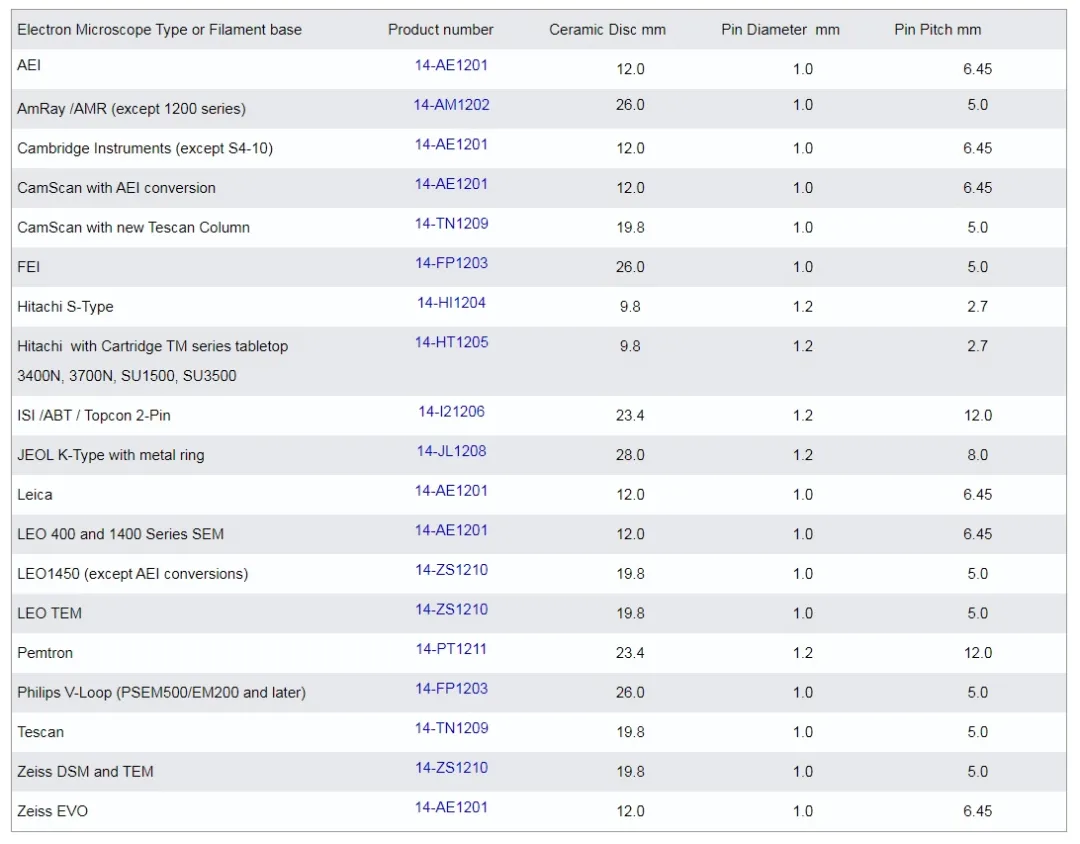This screenshot has width=1080, height=844.
Task: Open 14-ZS1210 link in LEO TEM row
Action: coord(451,610)
